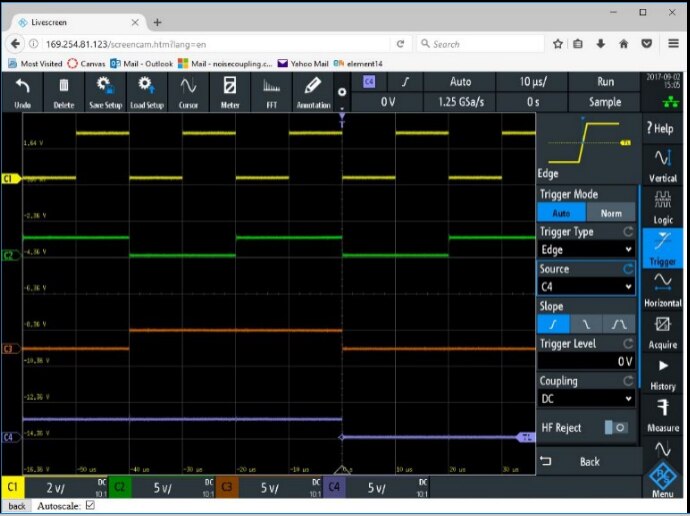Screen dimensions: 690x516
Task: Click the Trigger Level value field
Action: [587, 361]
